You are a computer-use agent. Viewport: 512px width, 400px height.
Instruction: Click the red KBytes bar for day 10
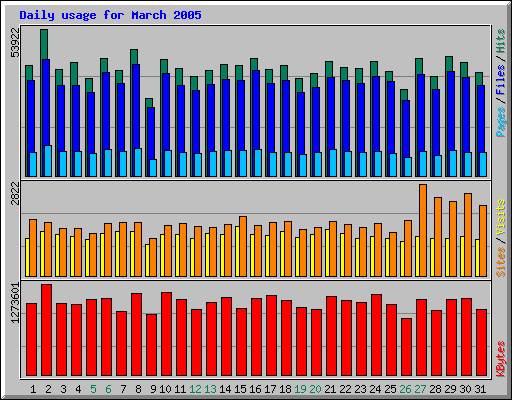tap(166, 334)
